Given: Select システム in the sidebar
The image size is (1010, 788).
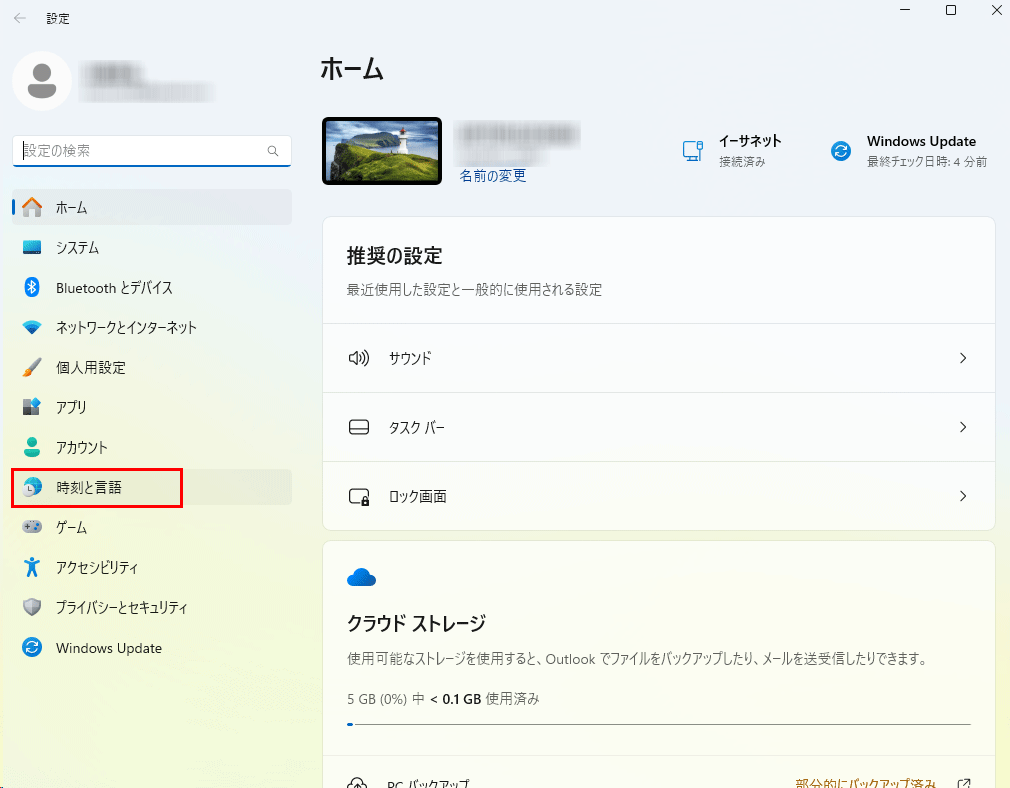Looking at the screenshot, I should [77, 248].
